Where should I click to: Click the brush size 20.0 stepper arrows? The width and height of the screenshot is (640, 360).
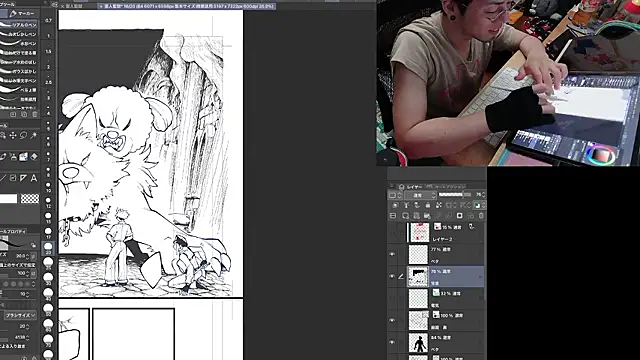(27, 256)
